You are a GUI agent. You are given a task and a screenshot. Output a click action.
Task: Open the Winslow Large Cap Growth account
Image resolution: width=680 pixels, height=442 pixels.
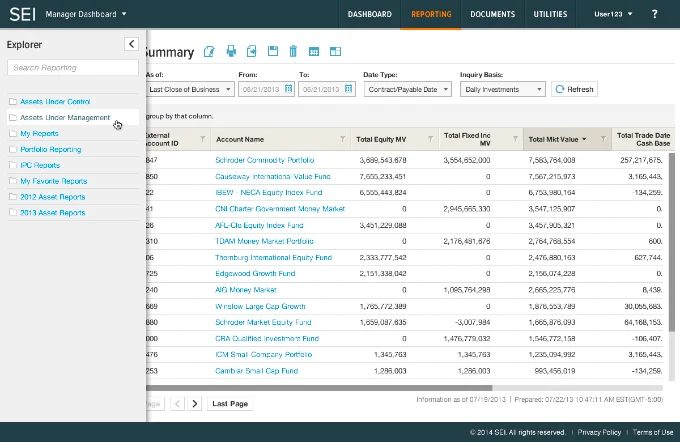[260, 306]
